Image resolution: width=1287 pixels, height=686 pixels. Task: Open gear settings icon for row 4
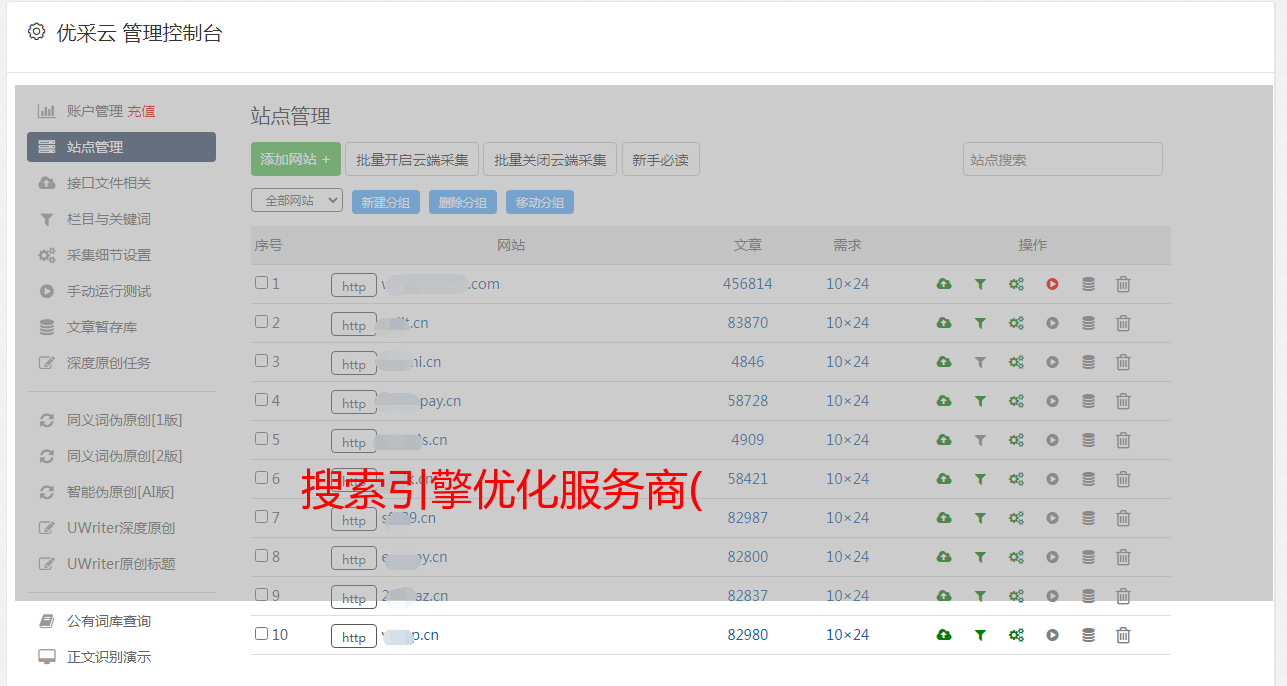coord(1016,401)
